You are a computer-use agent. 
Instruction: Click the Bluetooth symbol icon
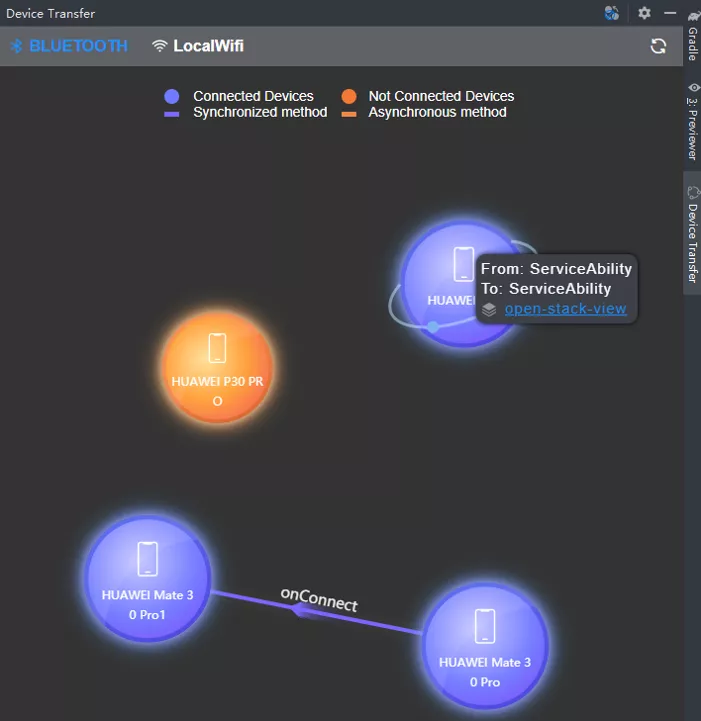(17, 46)
